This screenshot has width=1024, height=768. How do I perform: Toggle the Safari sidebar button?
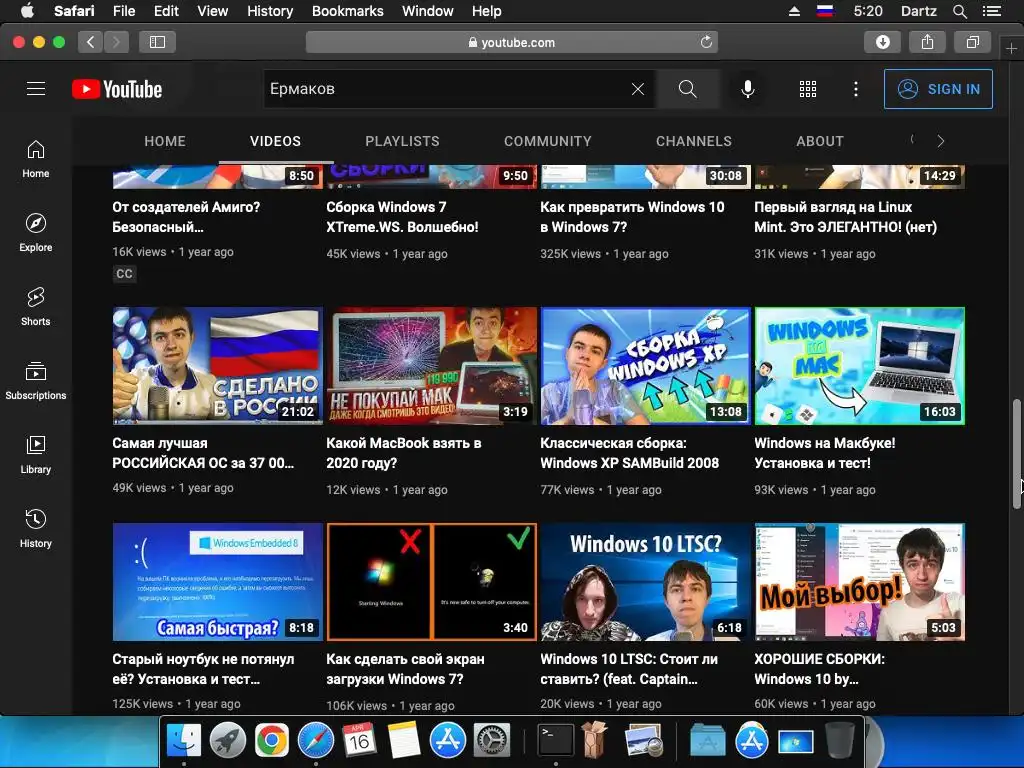tap(157, 42)
